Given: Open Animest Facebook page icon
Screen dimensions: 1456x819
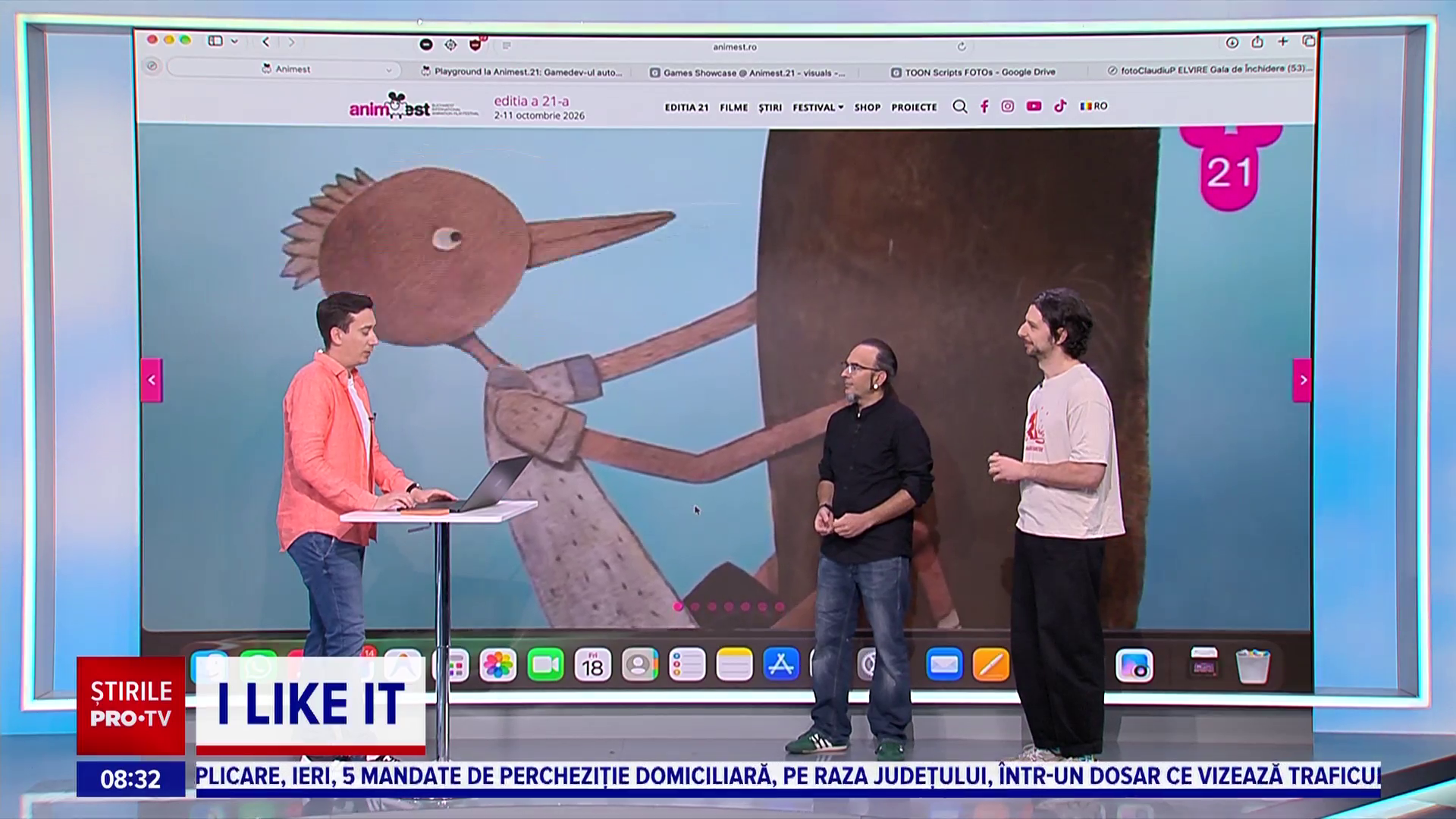Looking at the screenshot, I should 984,106.
